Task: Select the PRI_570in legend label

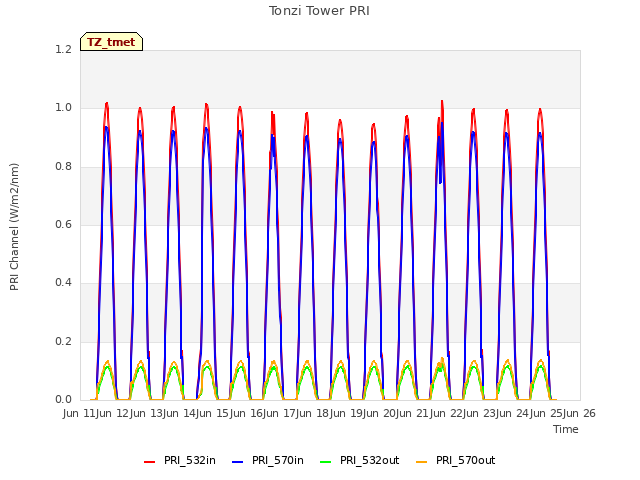Action: pos(278,460)
